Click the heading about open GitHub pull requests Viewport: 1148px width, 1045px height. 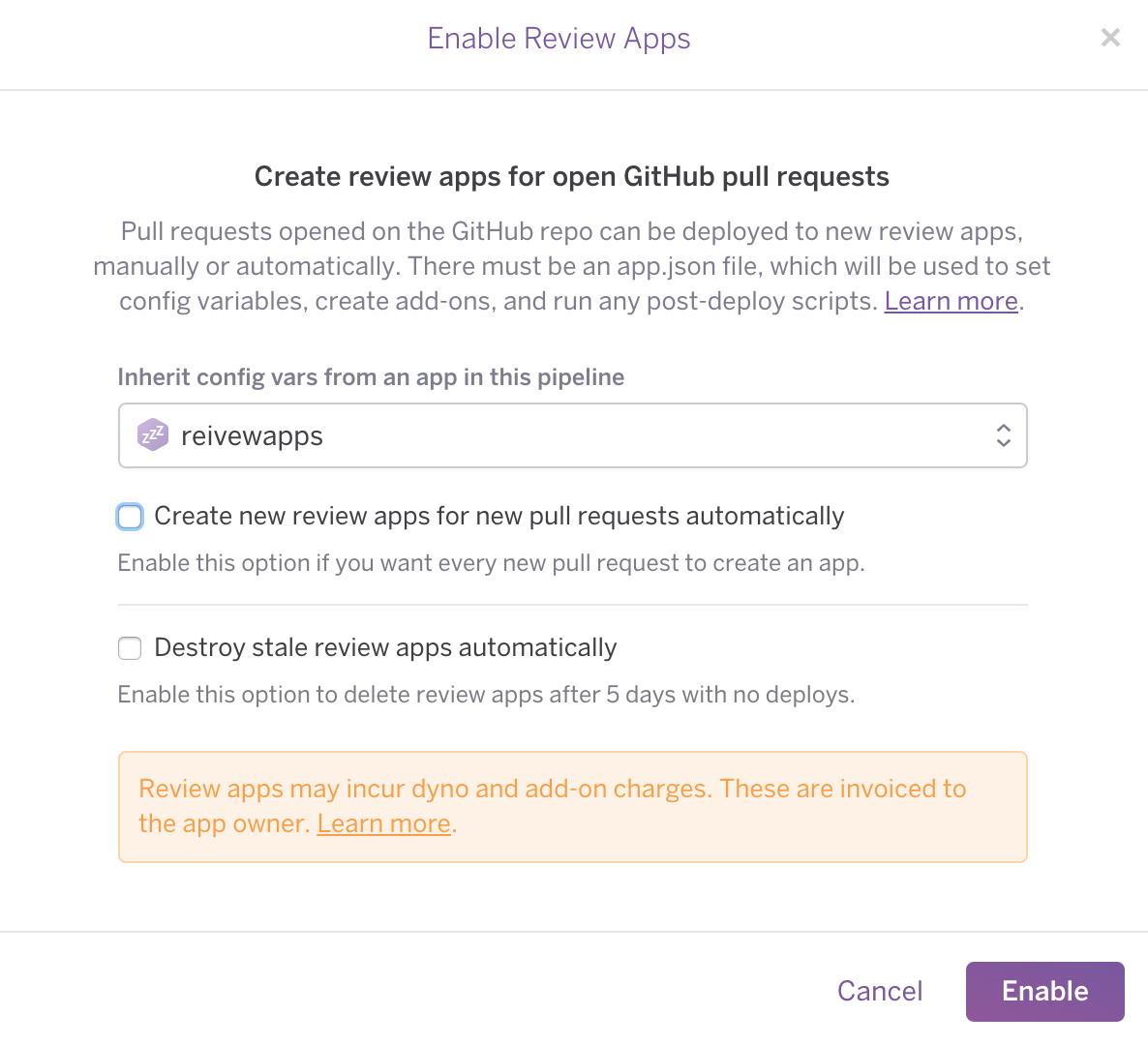click(x=571, y=176)
